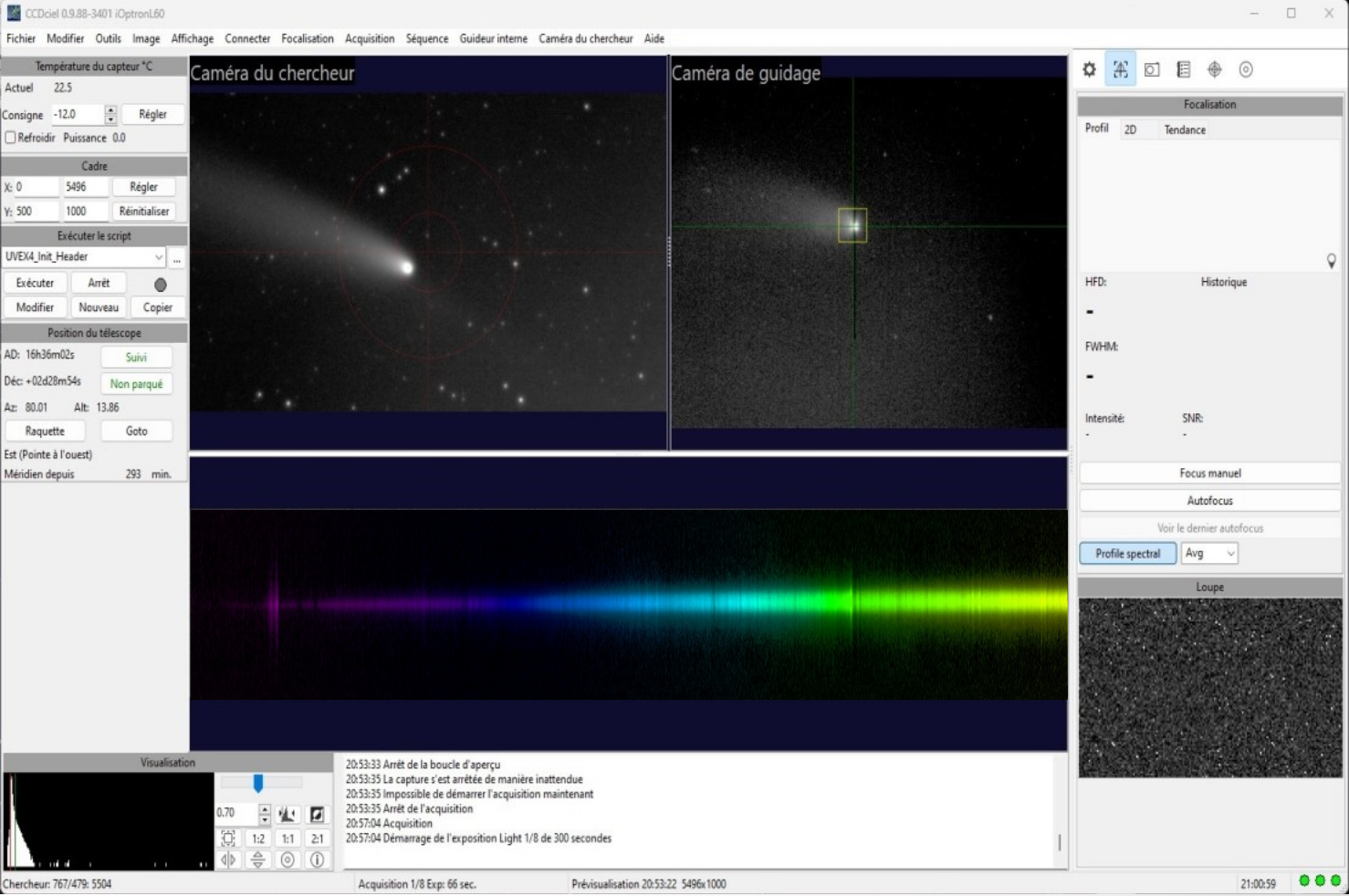Expand the UVEX4_Init_Header script dropdown
Viewport: 1349px width, 896px height.
click(159, 257)
